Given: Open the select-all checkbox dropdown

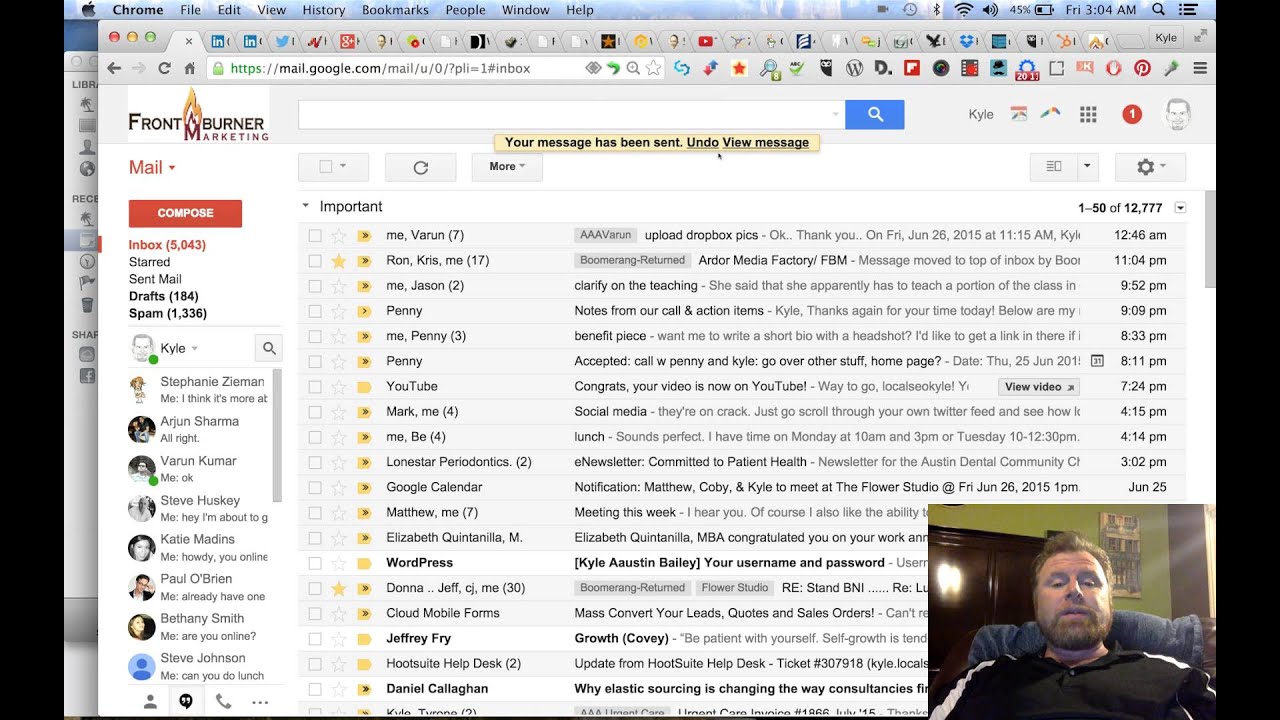Looking at the screenshot, I should click(x=343, y=167).
